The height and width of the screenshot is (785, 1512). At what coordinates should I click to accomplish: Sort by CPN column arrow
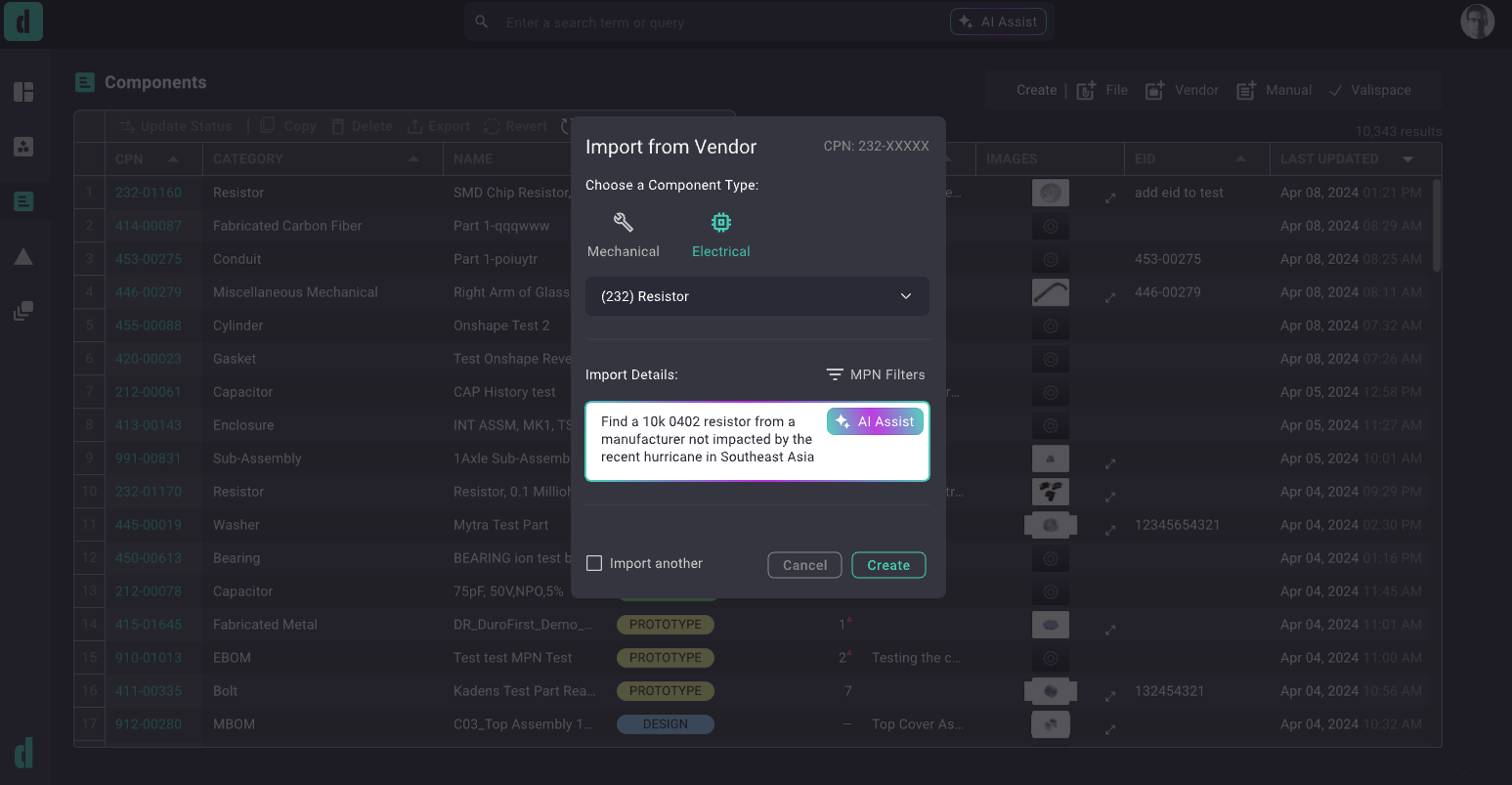tap(173, 158)
